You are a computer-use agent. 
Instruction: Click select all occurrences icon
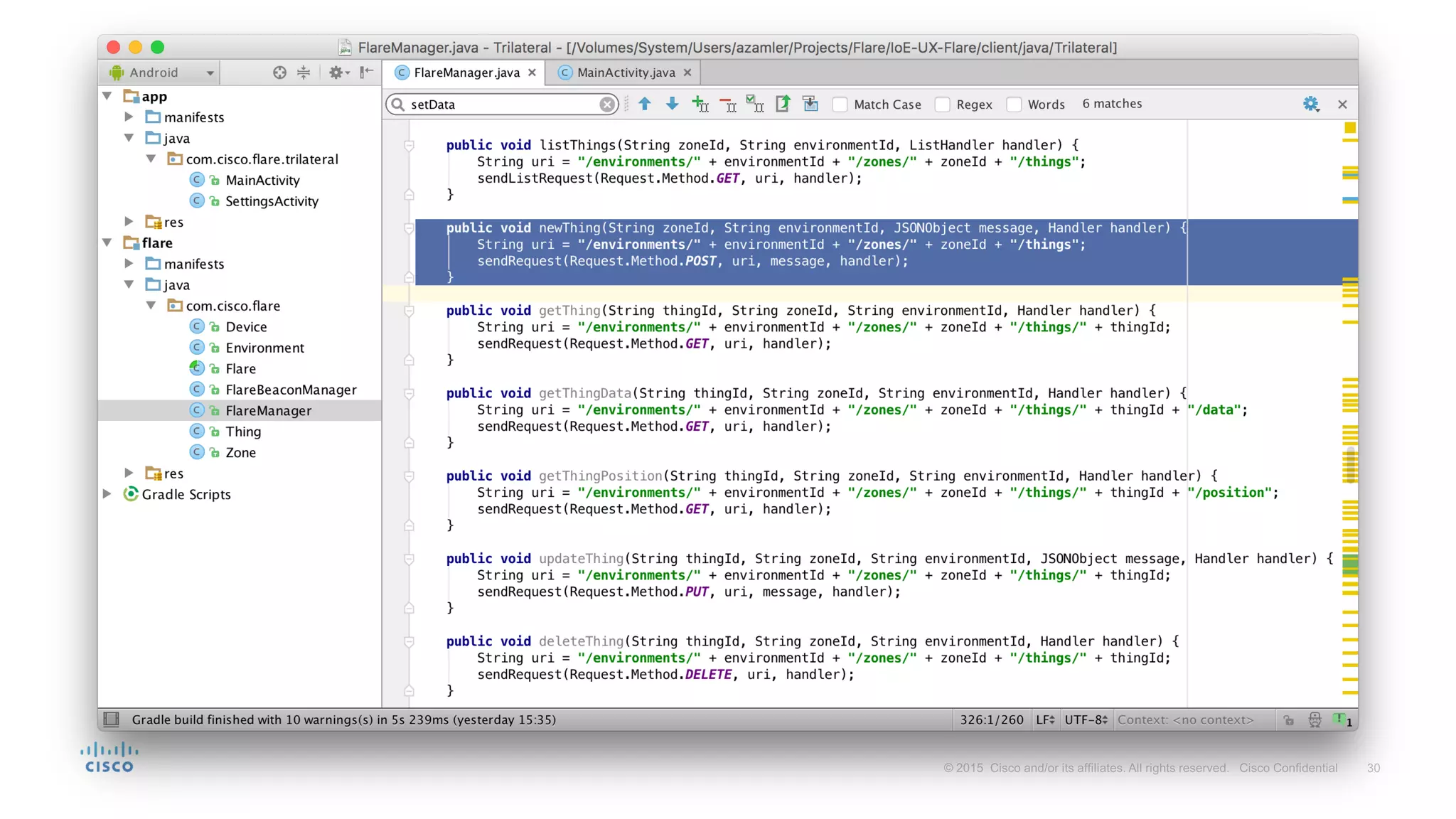[754, 105]
